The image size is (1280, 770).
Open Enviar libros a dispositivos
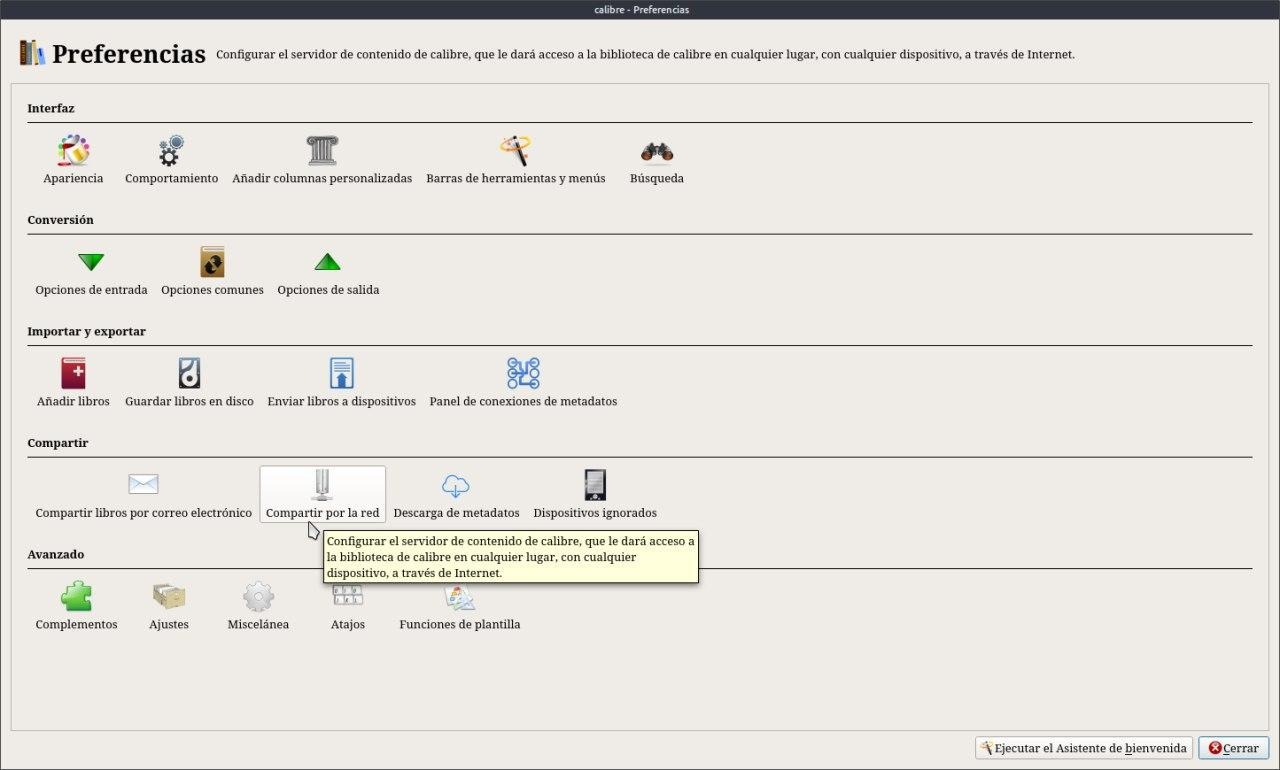(x=341, y=384)
